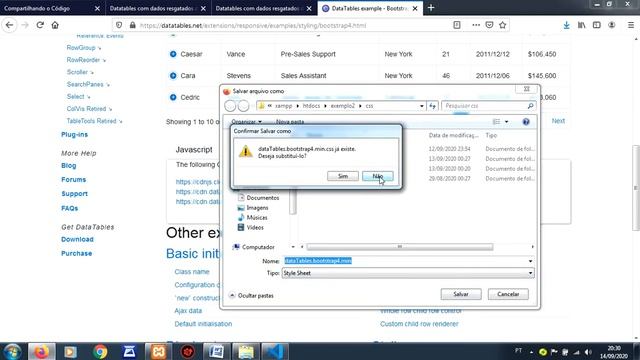Show the Firefox sidebars icon
This screenshot has height=360, width=640.
pyautogui.click(x=597, y=25)
